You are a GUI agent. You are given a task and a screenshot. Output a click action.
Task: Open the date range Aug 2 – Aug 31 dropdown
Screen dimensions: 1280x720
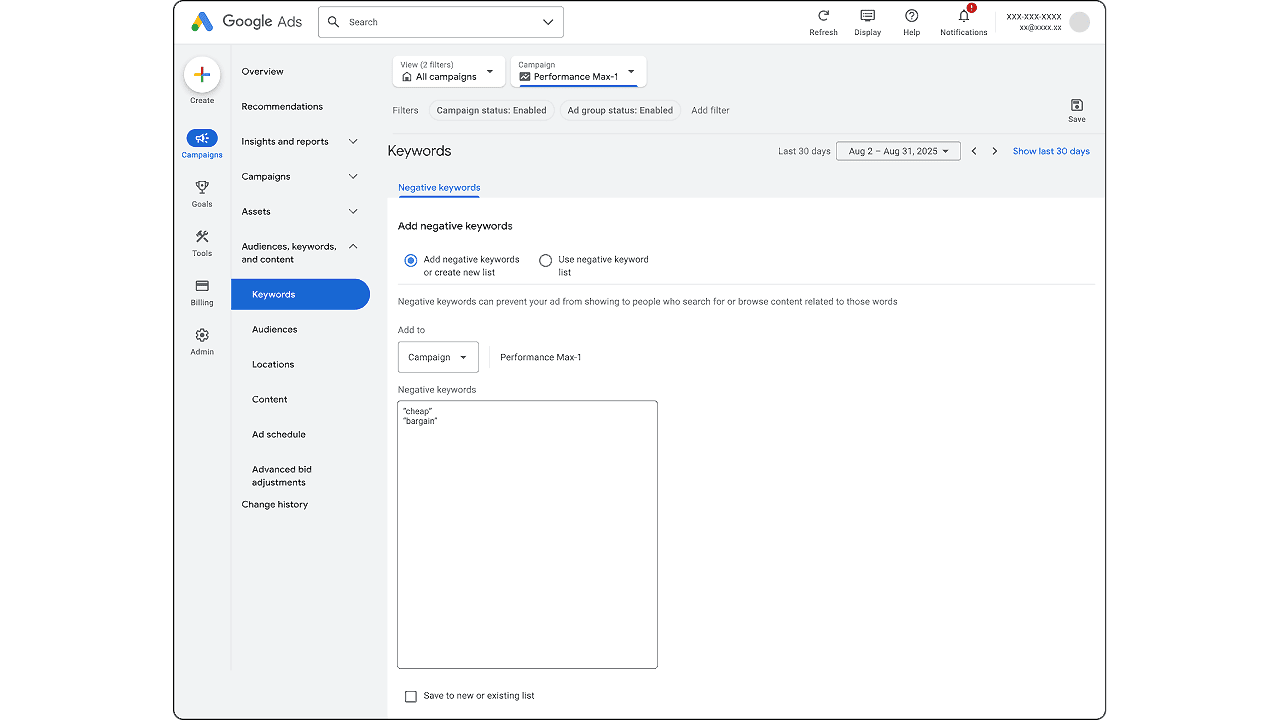[897, 151]
